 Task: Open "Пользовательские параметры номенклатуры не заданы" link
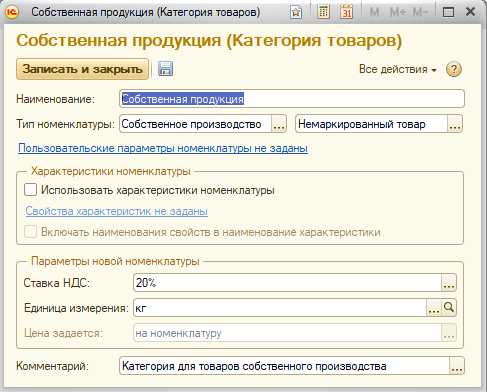pyautogui.click(x=163, y=148)
